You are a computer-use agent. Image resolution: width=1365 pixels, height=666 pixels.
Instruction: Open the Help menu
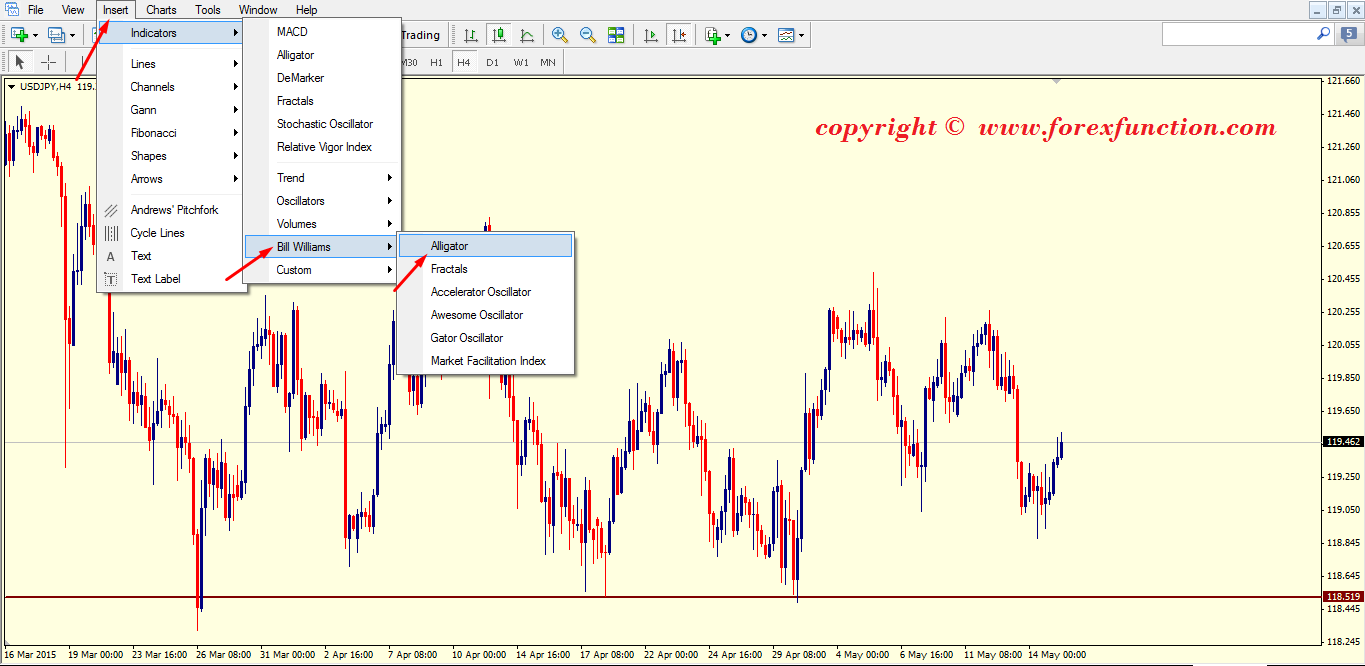pyautogui.click(x=307, y=10)
